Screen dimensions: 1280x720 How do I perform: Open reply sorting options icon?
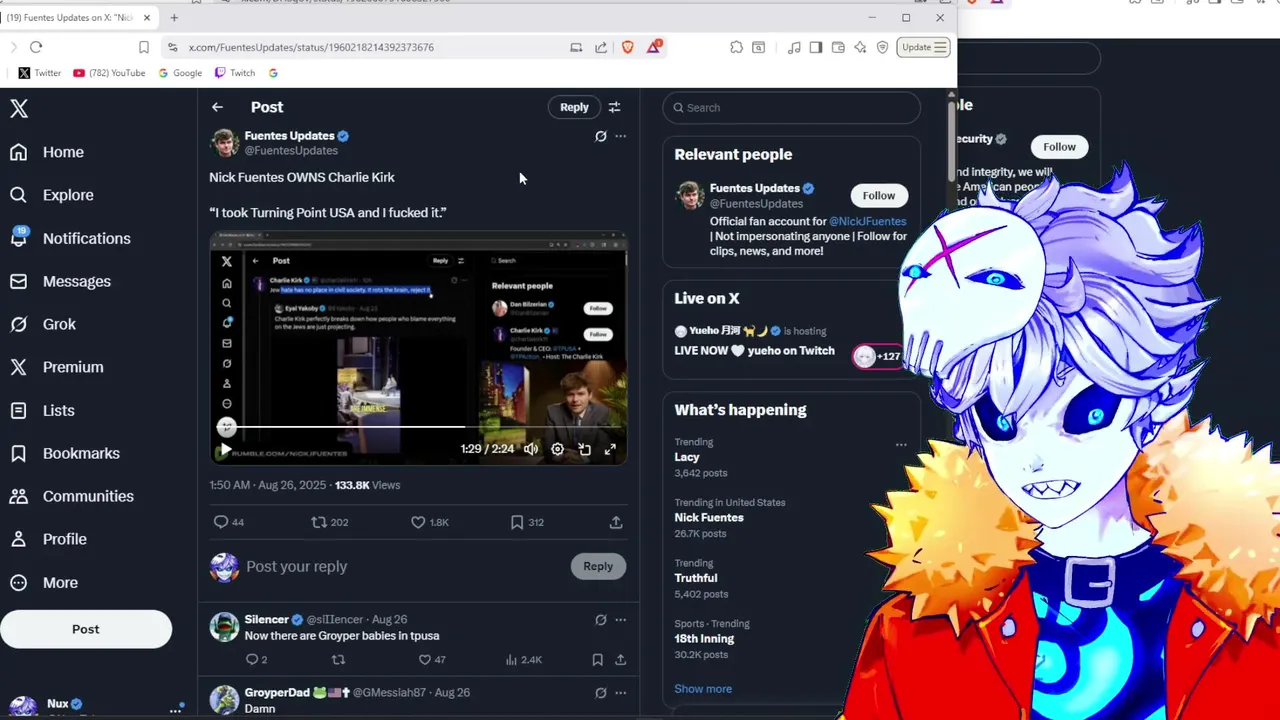(x=615, y=107)
